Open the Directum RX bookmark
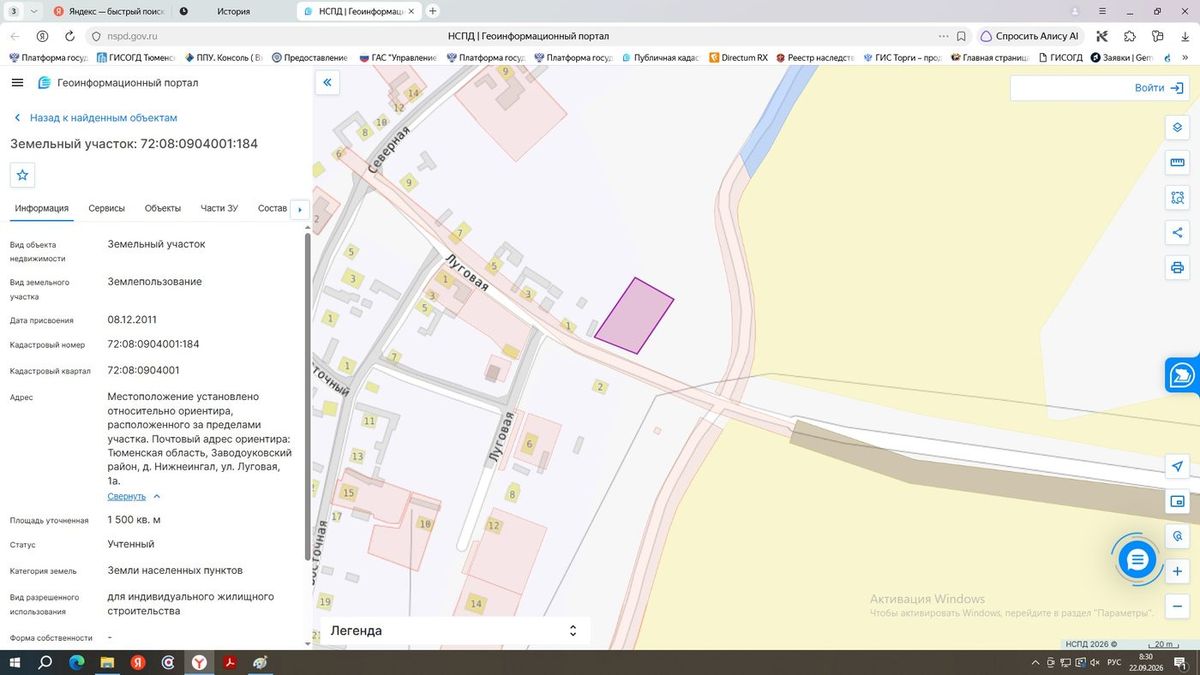This screenshot has width=1200, height=675. coord(738,58)
